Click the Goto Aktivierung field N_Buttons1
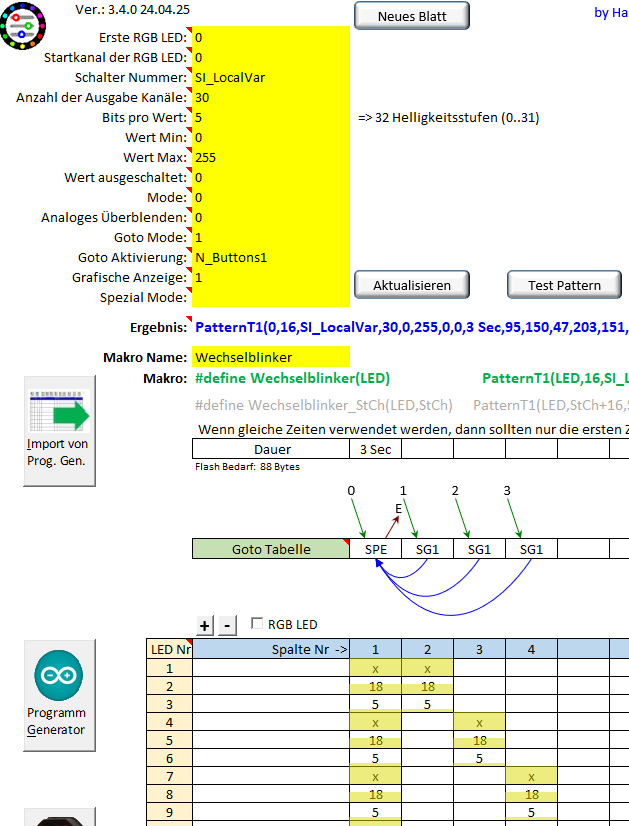 coord(270,257)
